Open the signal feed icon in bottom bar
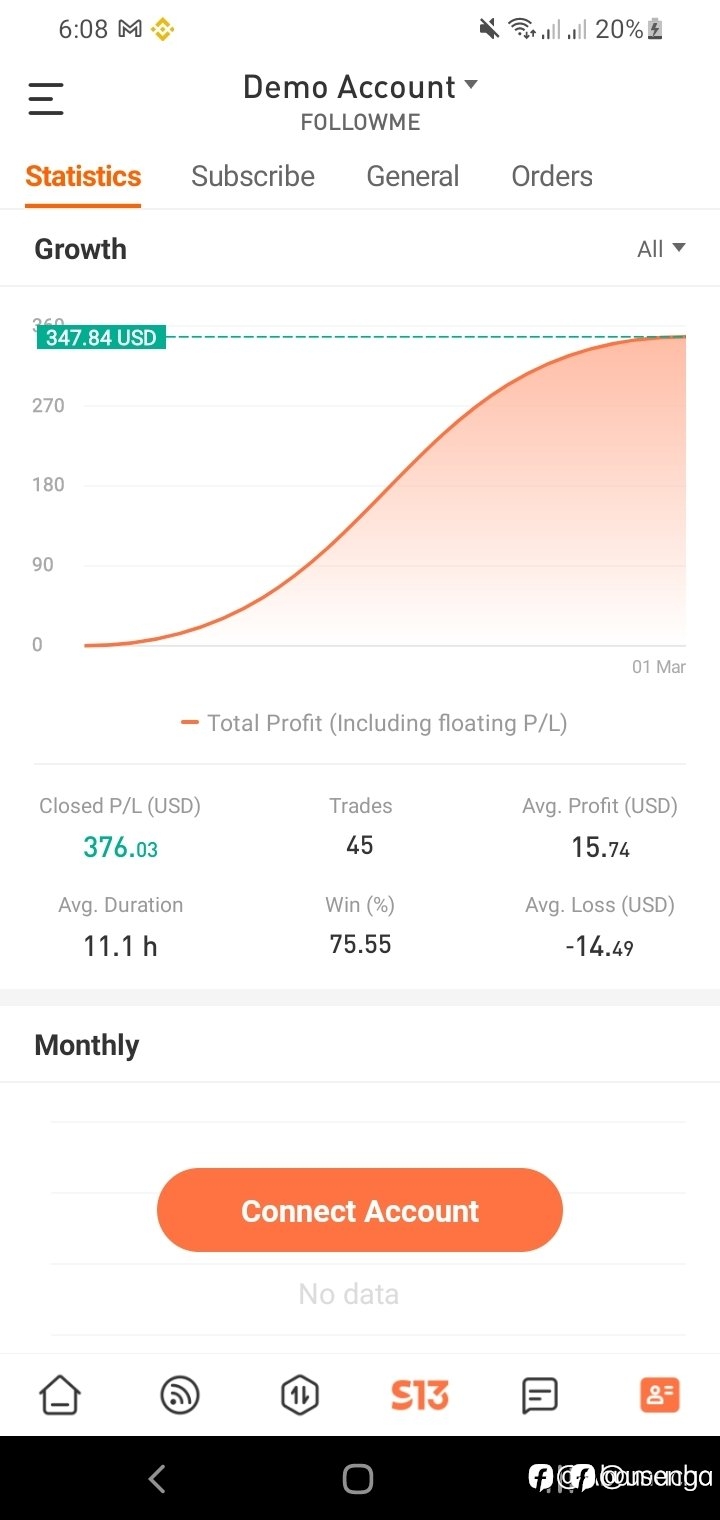The image size is (720, 1520). click(180, 1395)
